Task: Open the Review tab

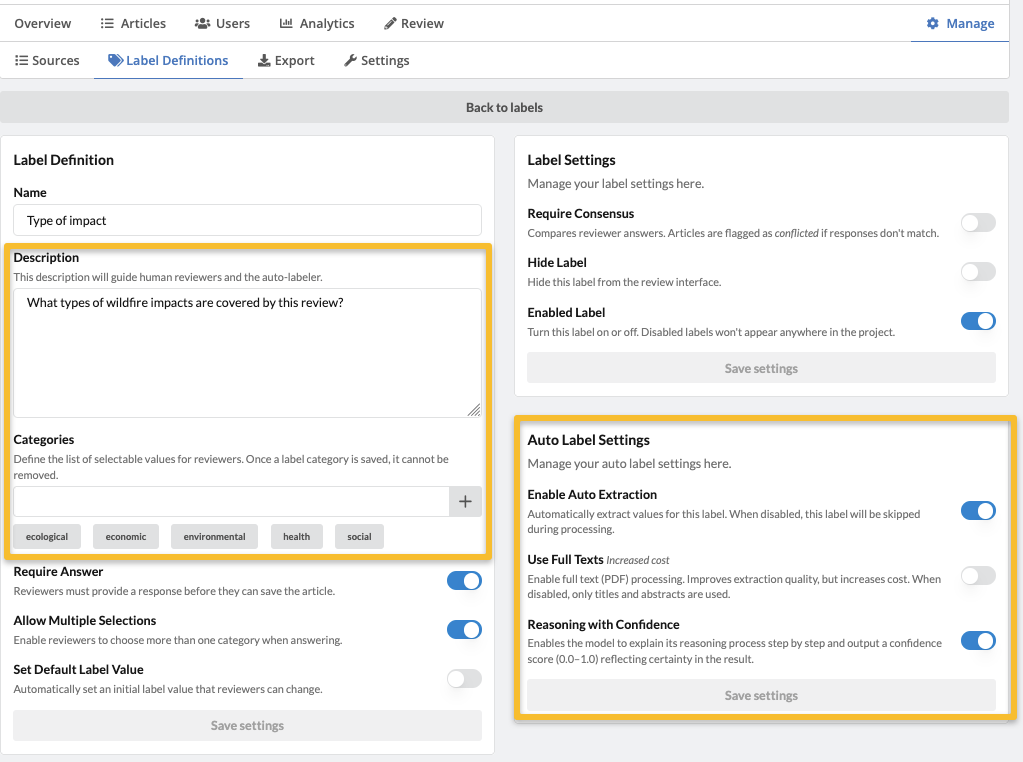Action: coord(414,23)
